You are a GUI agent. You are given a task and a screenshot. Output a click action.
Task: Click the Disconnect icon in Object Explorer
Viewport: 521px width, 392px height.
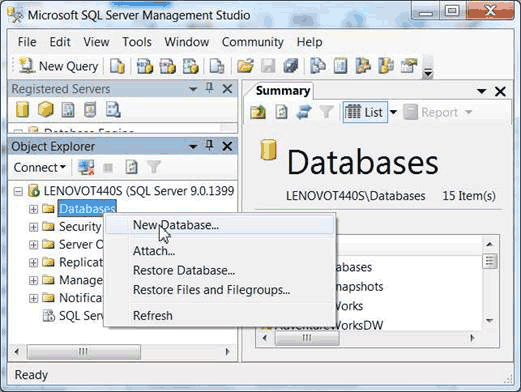pos(86,167)
